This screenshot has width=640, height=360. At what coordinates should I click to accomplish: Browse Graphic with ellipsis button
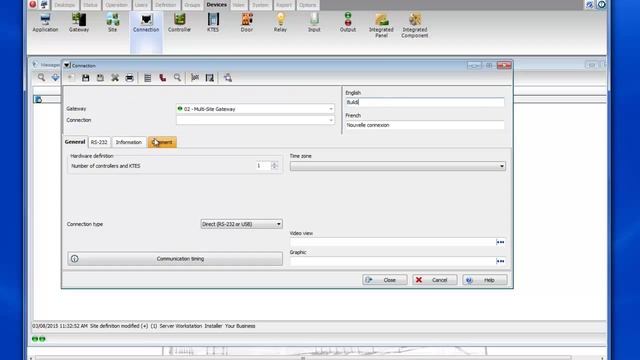click(500, 261)
